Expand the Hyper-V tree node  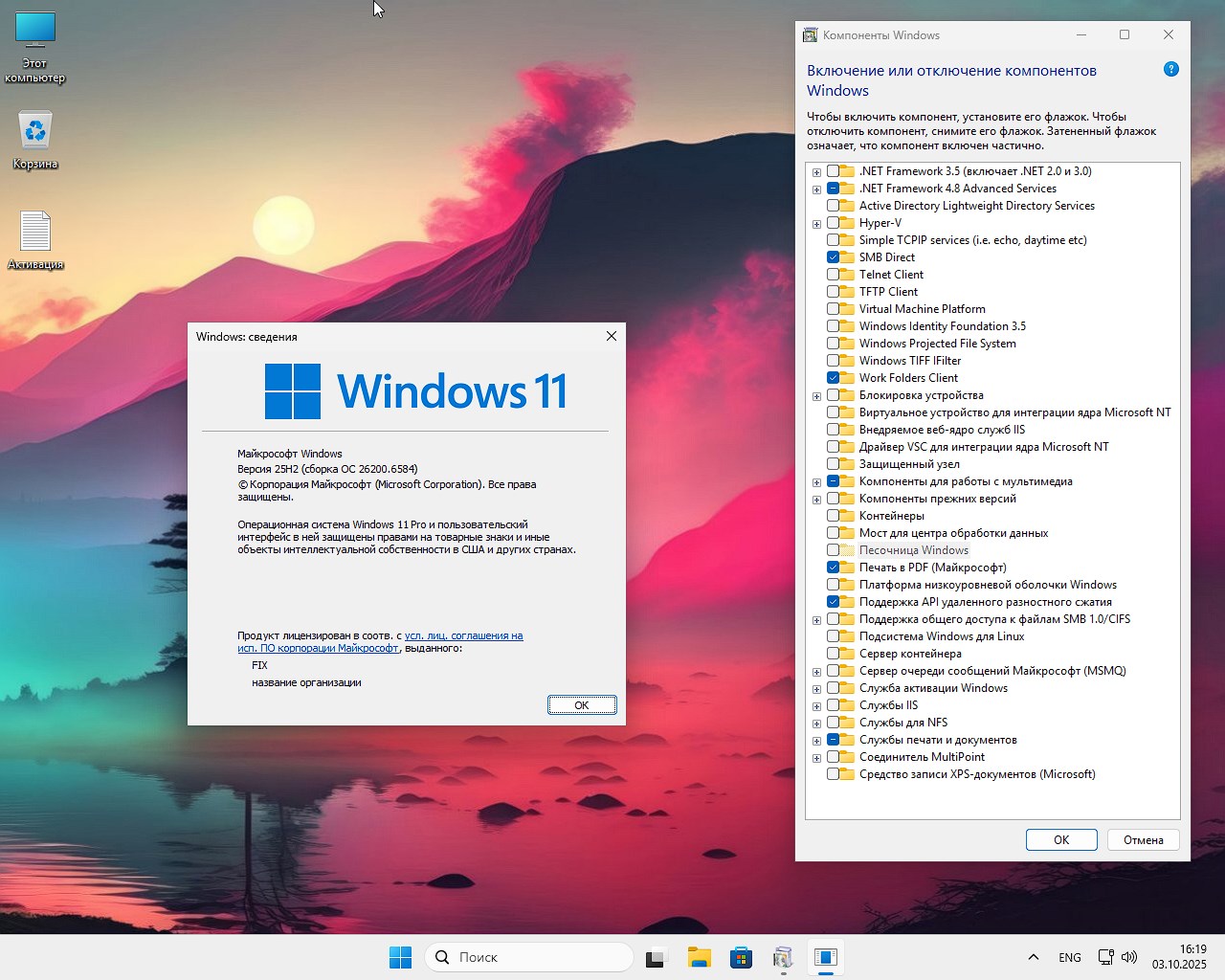click(x=816, y=224)
